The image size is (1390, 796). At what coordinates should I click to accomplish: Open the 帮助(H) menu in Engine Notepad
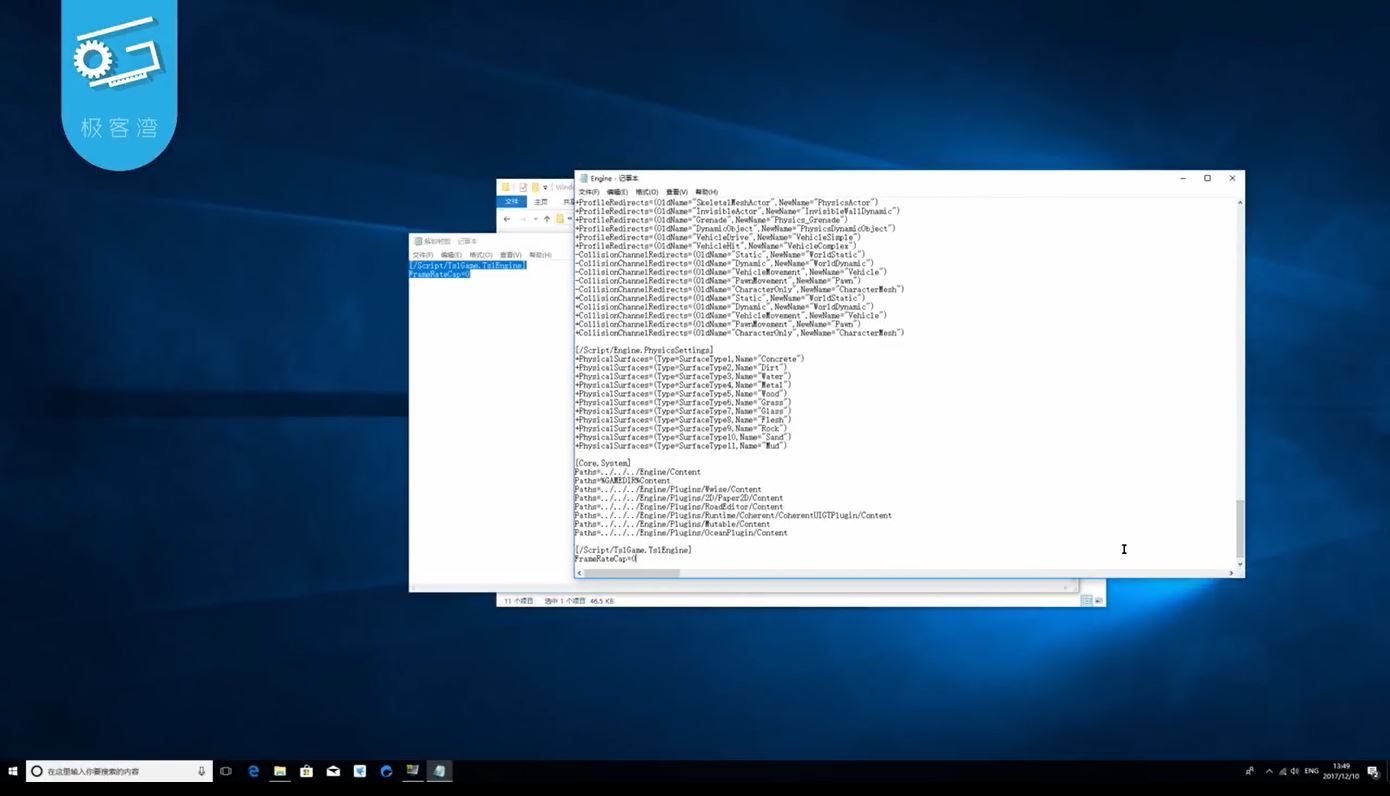pos(706,192)
